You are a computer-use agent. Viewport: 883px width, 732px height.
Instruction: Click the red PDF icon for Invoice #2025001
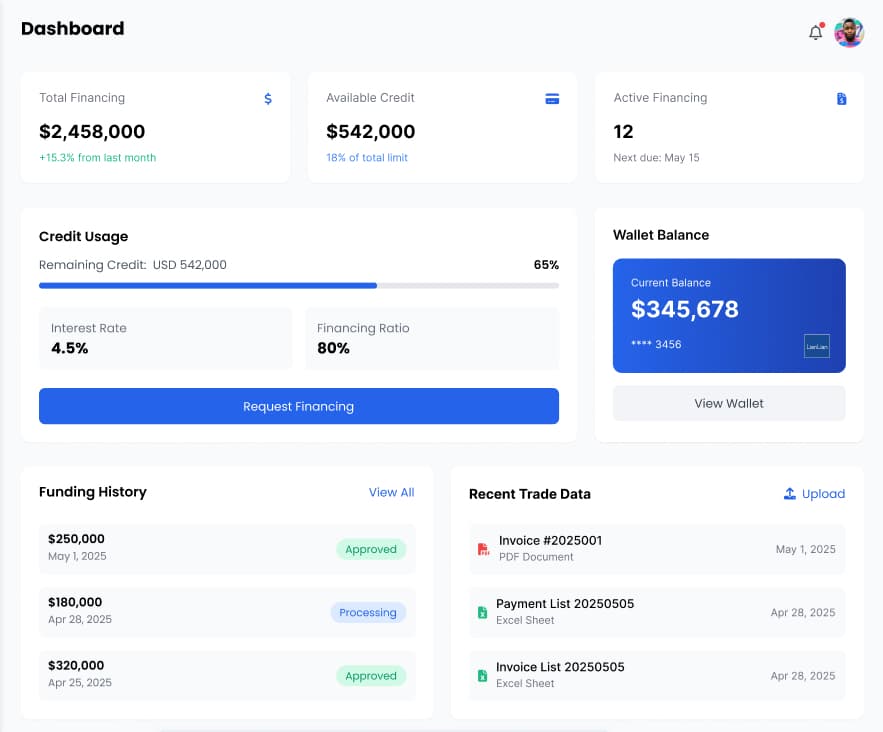[483, 549]
